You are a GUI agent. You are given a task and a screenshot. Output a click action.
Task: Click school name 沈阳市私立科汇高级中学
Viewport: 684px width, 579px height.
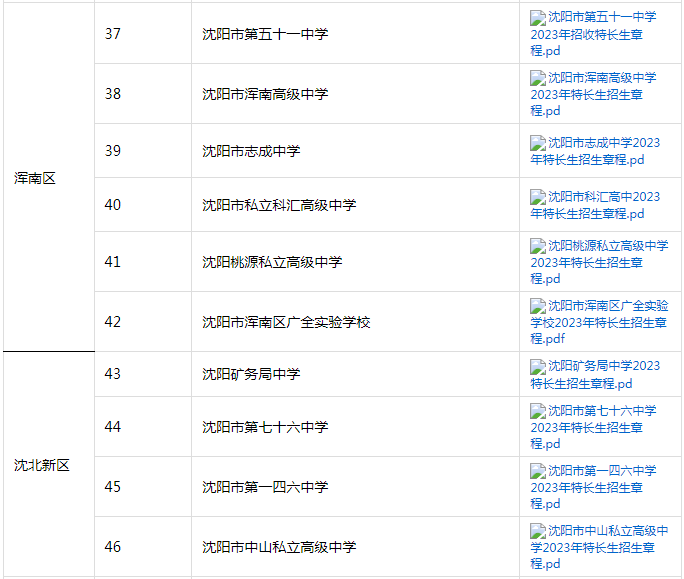pos(279,205)
